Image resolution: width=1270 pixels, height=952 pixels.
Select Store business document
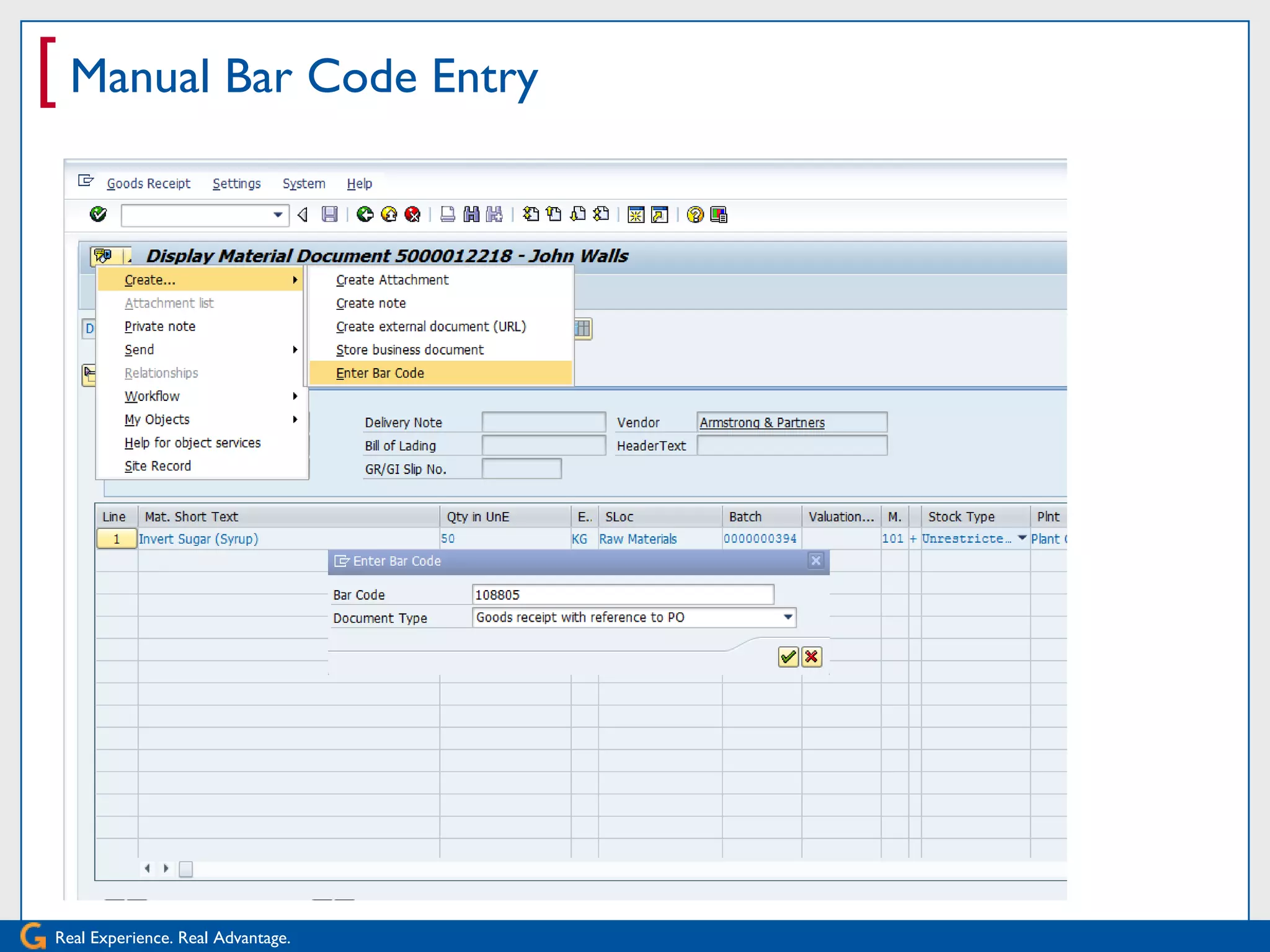point(440,350)
